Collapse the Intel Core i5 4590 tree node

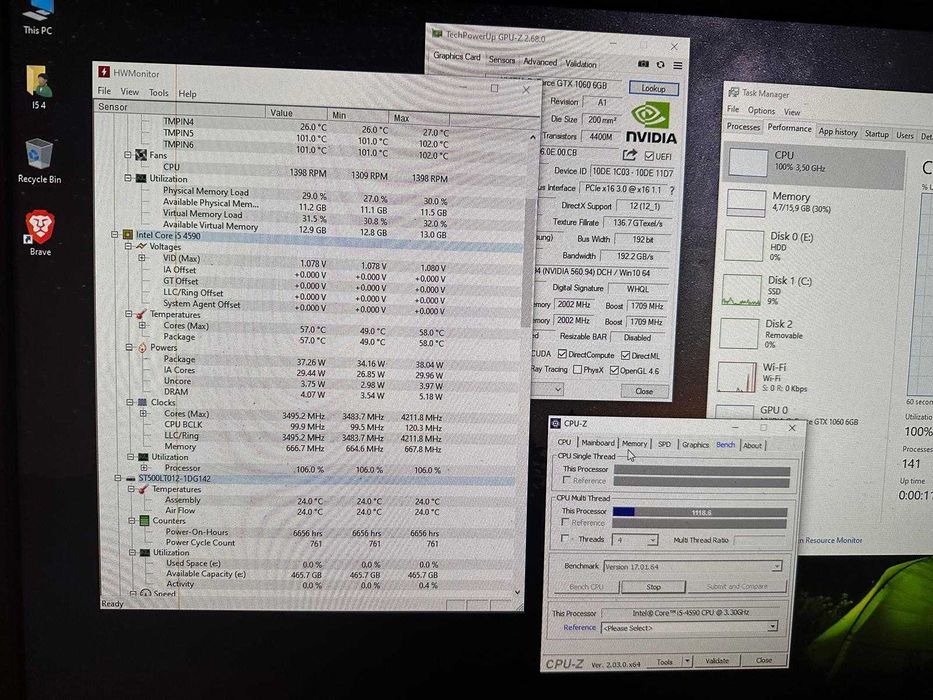(x=115, y=235)
